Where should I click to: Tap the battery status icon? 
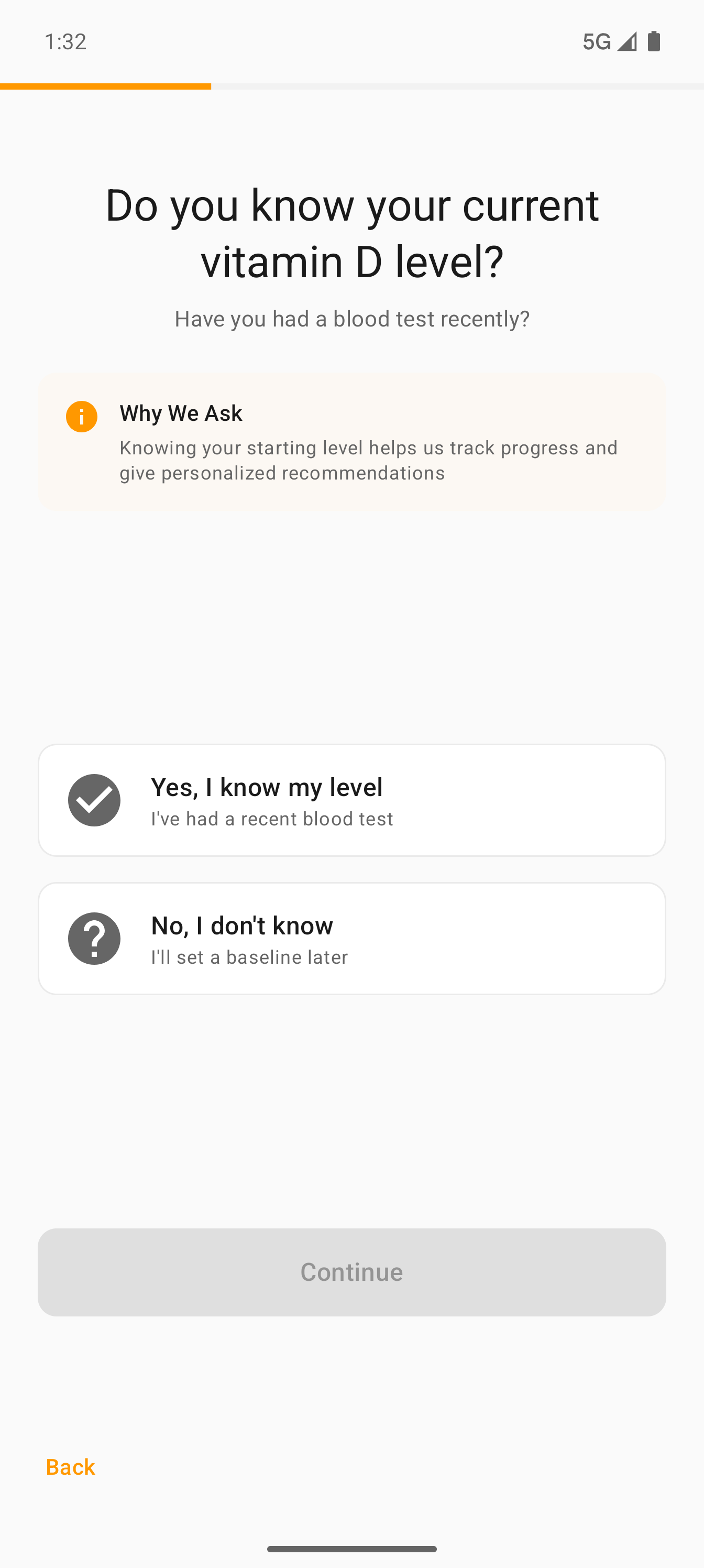(654, 41)
